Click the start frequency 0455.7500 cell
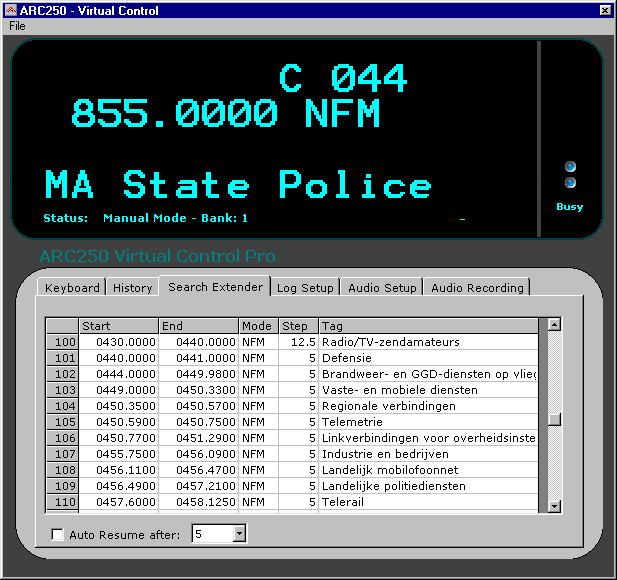Image resolution: width=617 pixels, height=580 pixels. click(x=118, y=454)
